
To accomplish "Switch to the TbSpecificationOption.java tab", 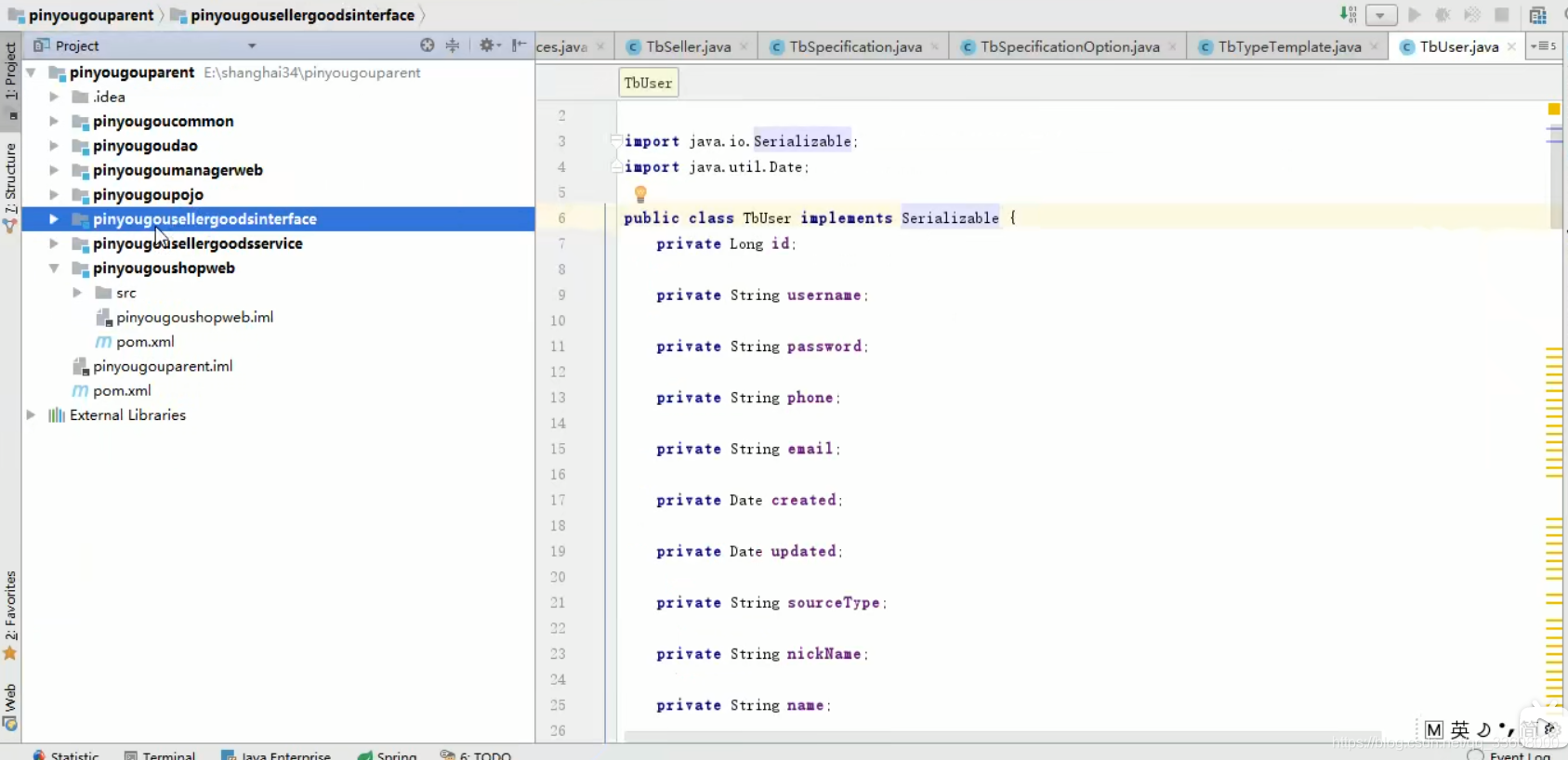I will (1069, 46).
